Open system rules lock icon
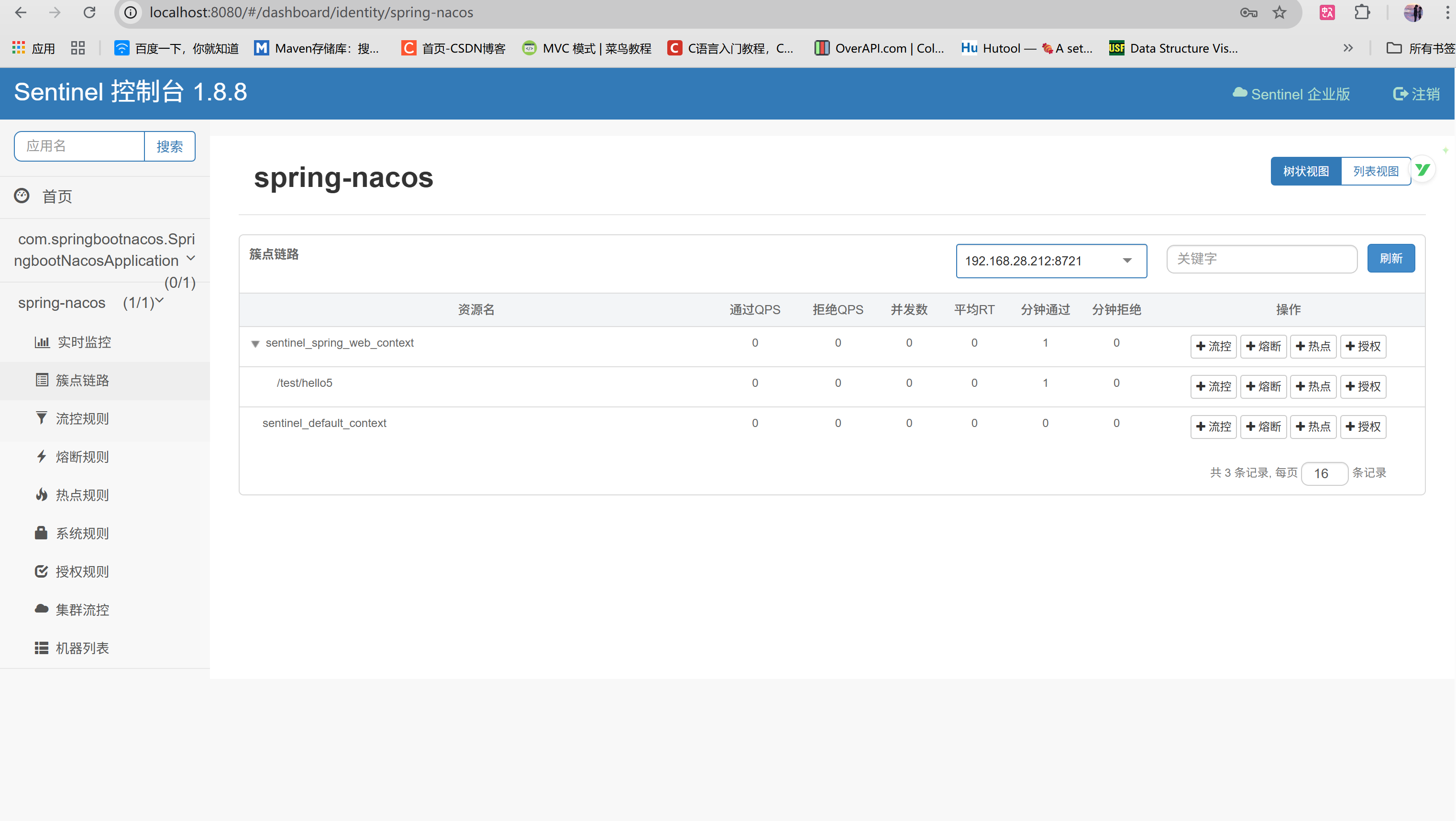 coord(41,533)
